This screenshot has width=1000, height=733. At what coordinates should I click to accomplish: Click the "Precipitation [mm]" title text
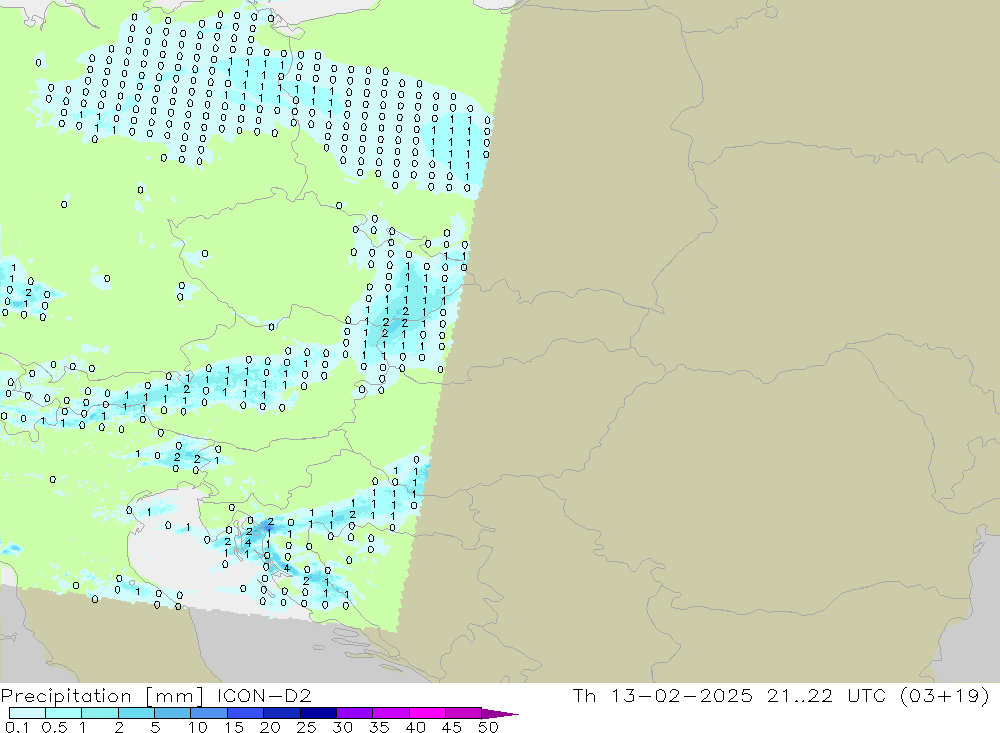pyautogui.click(x=103, y=696)
